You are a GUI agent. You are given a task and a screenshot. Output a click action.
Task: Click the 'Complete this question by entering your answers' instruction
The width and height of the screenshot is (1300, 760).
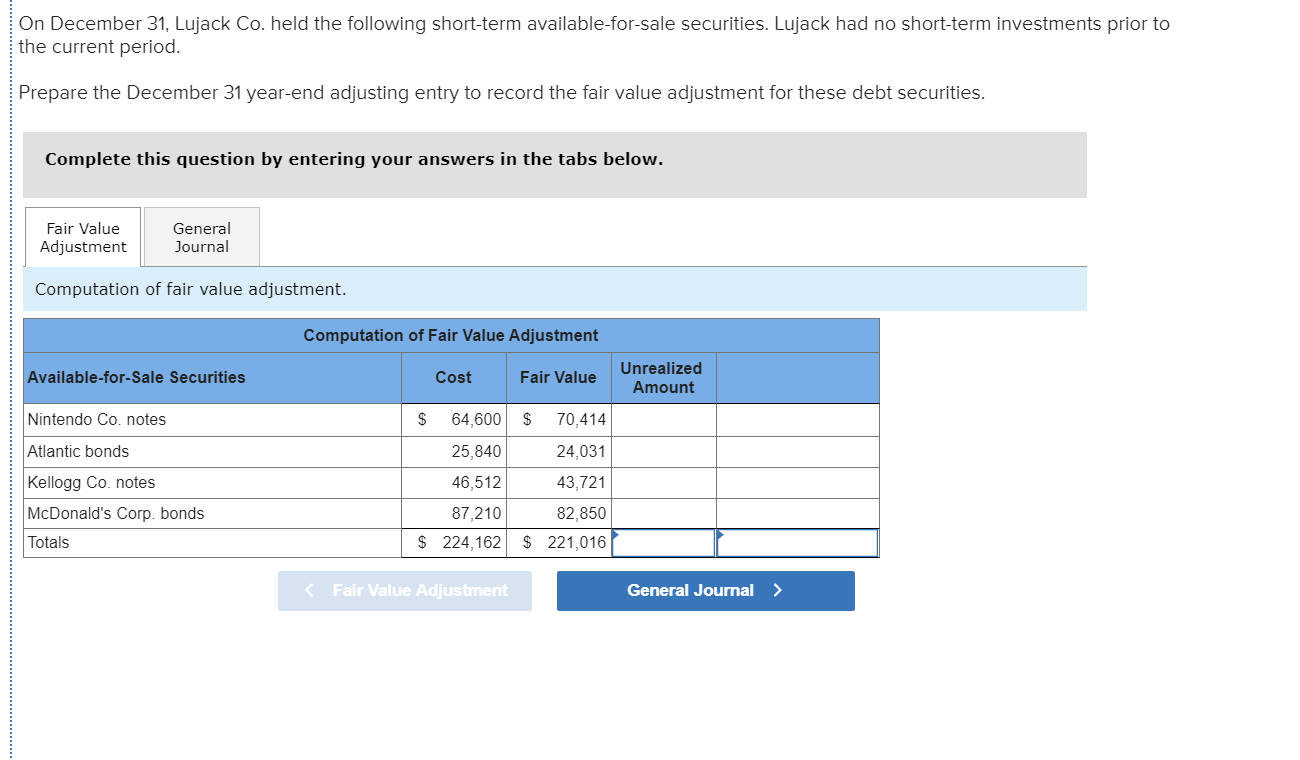pos(354,160)
